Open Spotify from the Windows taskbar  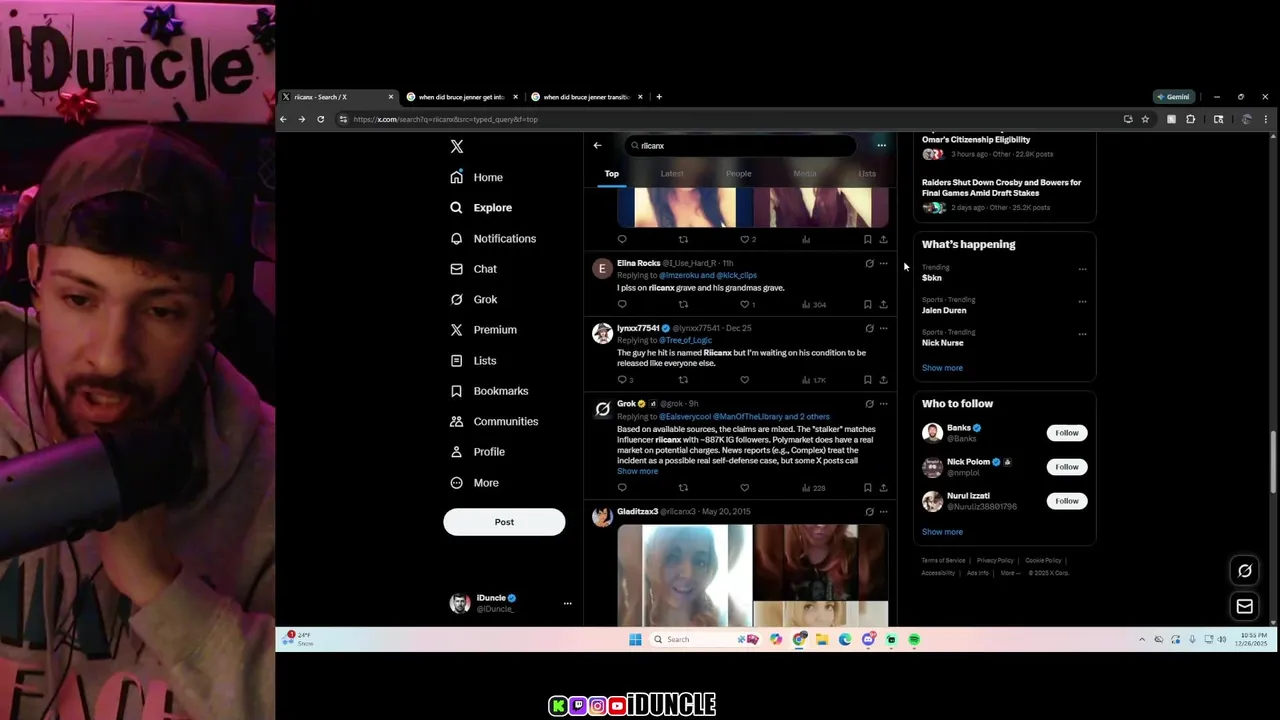[914, 640]
